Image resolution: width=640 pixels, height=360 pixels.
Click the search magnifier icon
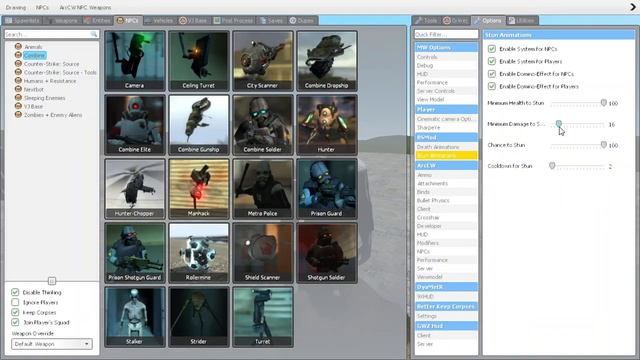(94, 34)
